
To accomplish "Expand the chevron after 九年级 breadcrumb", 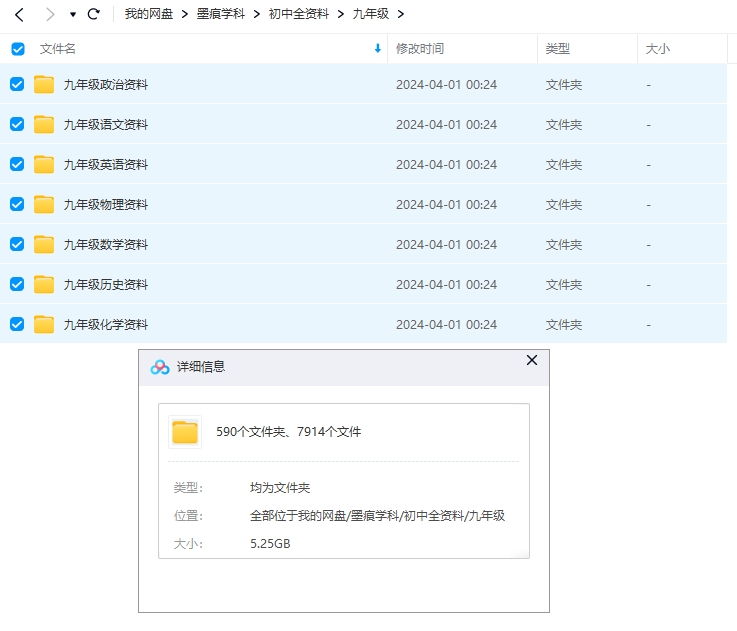I will point(401,15).
